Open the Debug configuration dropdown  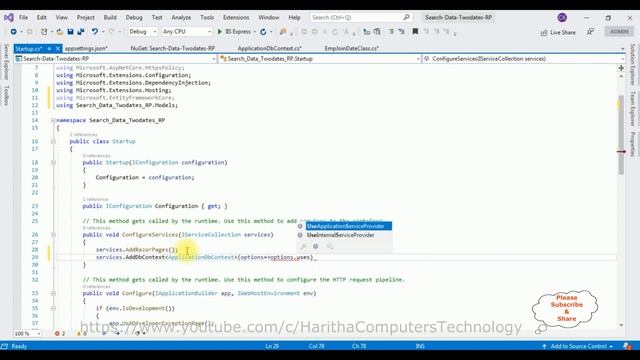tap(142, 31)
